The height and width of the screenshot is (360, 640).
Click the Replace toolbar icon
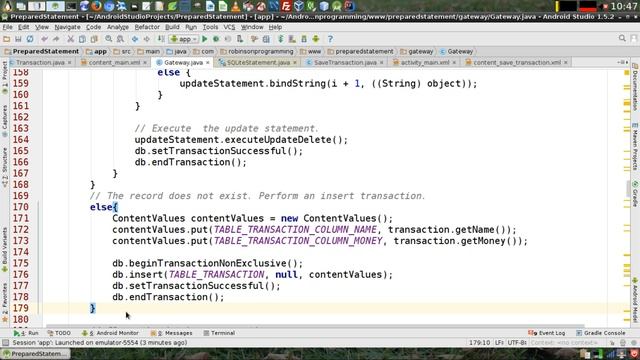pyautogui.click(x=120, y=39)
